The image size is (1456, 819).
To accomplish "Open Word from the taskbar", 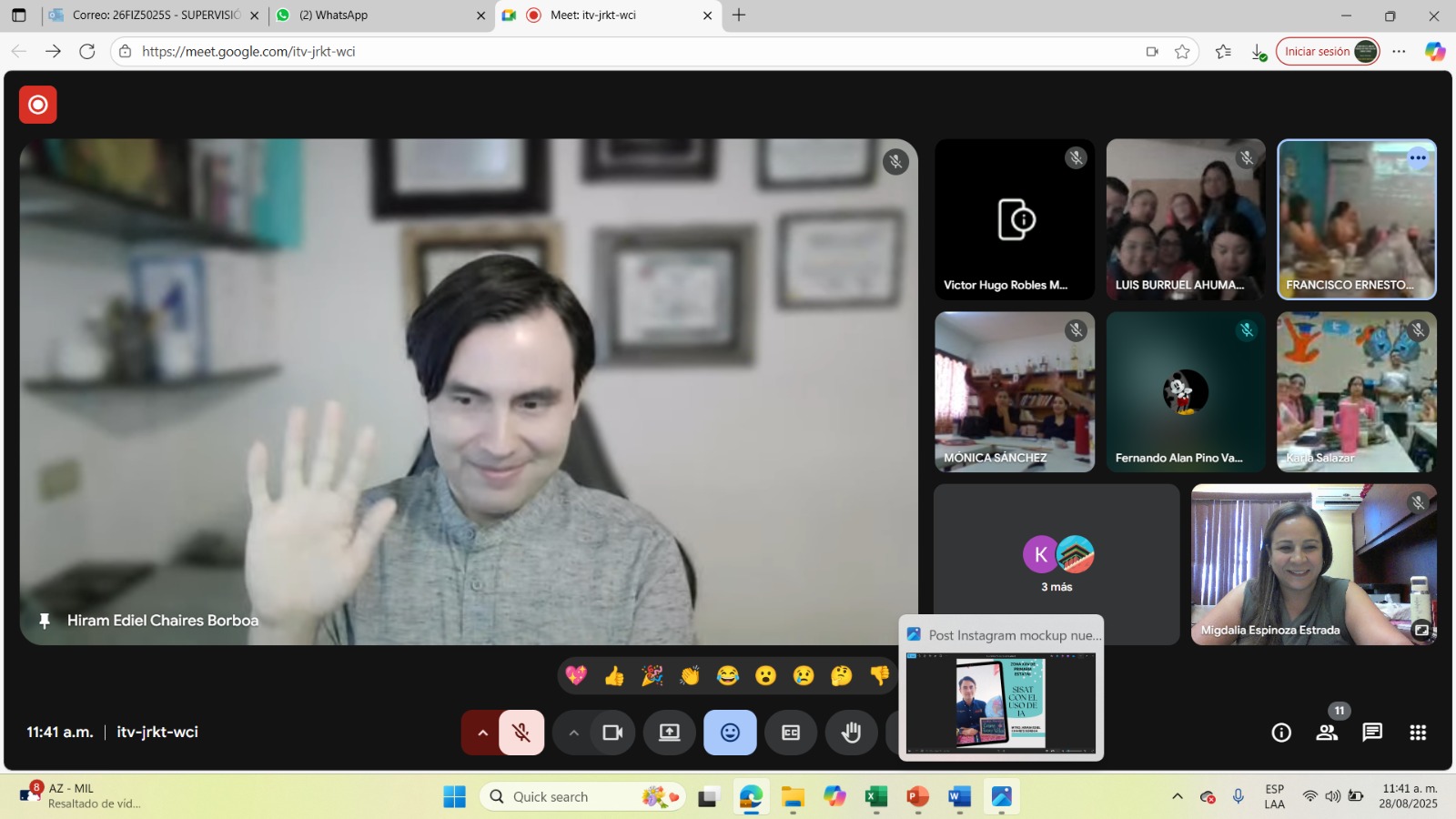I will 959,797.
